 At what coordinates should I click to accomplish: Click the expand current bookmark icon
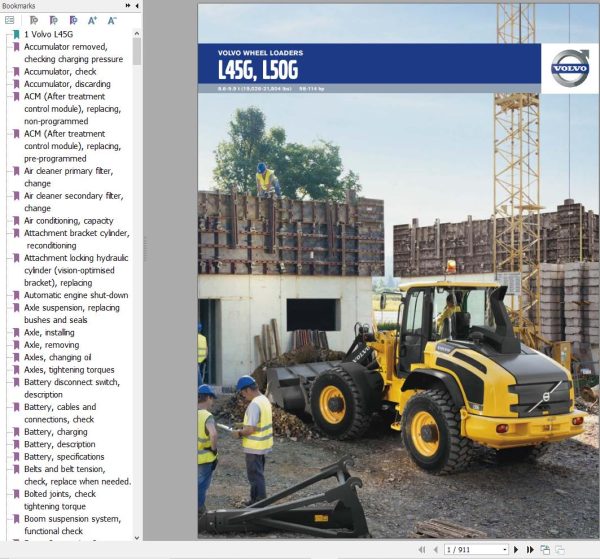pyautogui.click(x=34, y=20)
